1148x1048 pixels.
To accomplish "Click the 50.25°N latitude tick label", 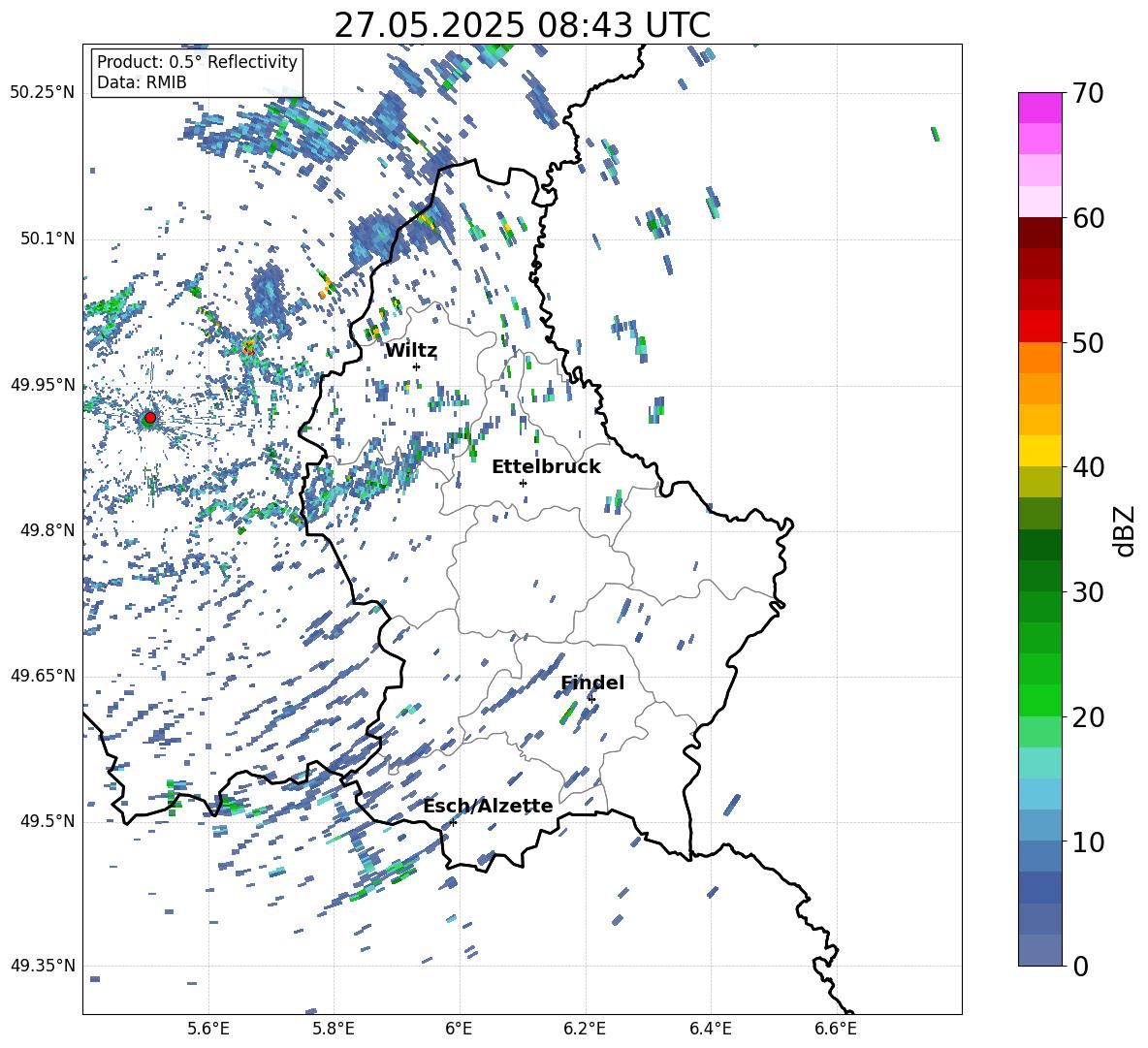I will [43, 93].
